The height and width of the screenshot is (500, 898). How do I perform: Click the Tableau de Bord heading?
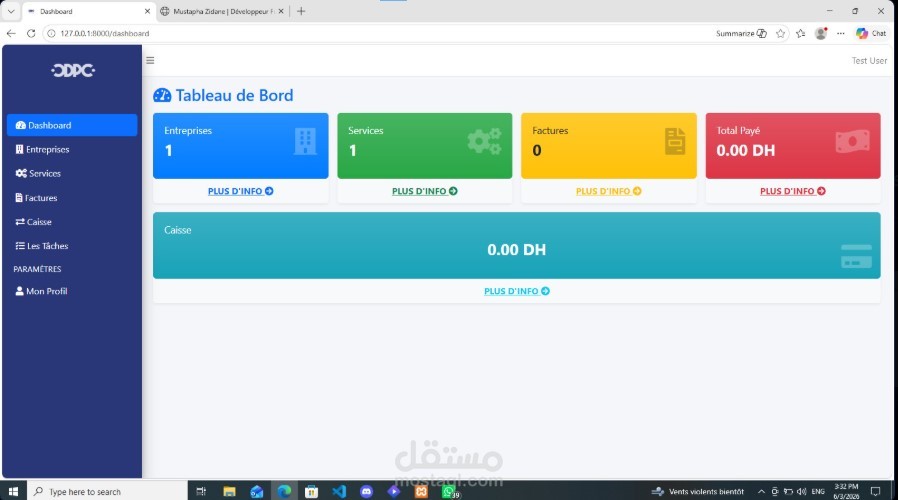(x=234, y=95)
